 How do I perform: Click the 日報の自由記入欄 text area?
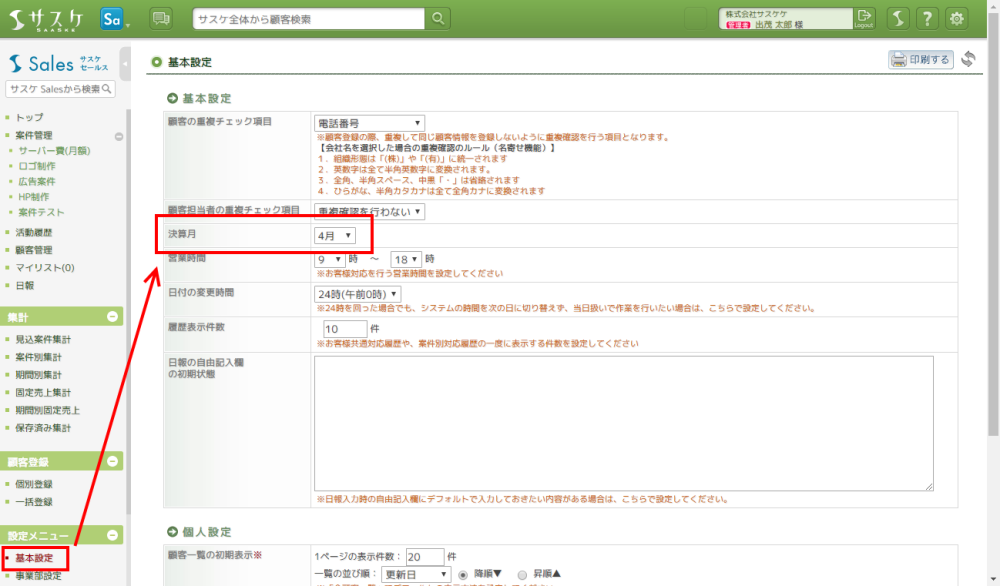click(623, 423)
